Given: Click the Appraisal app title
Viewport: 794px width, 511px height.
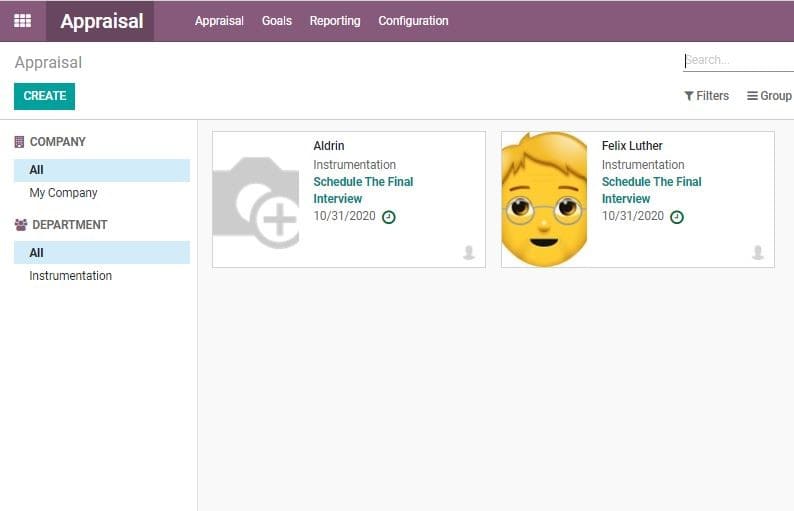Looking at the screenshot, I should click(102, 21).
